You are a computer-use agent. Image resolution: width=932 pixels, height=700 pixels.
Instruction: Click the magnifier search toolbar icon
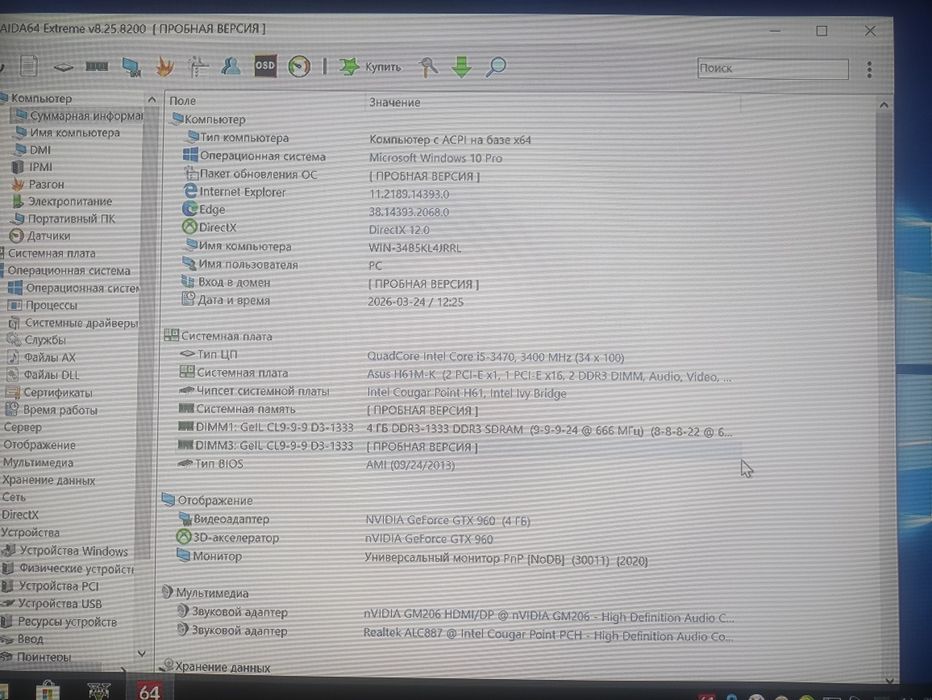(496, 67)
